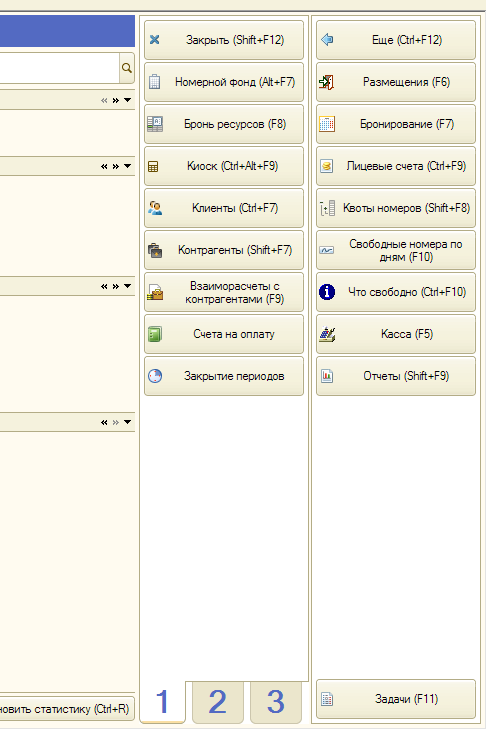Click the magnifier search icon

[126, 68]
